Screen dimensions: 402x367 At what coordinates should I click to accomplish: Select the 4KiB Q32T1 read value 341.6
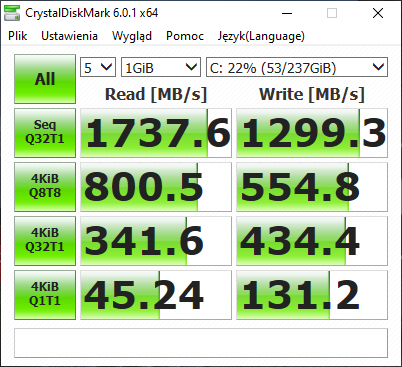click(x=156, y=241)
